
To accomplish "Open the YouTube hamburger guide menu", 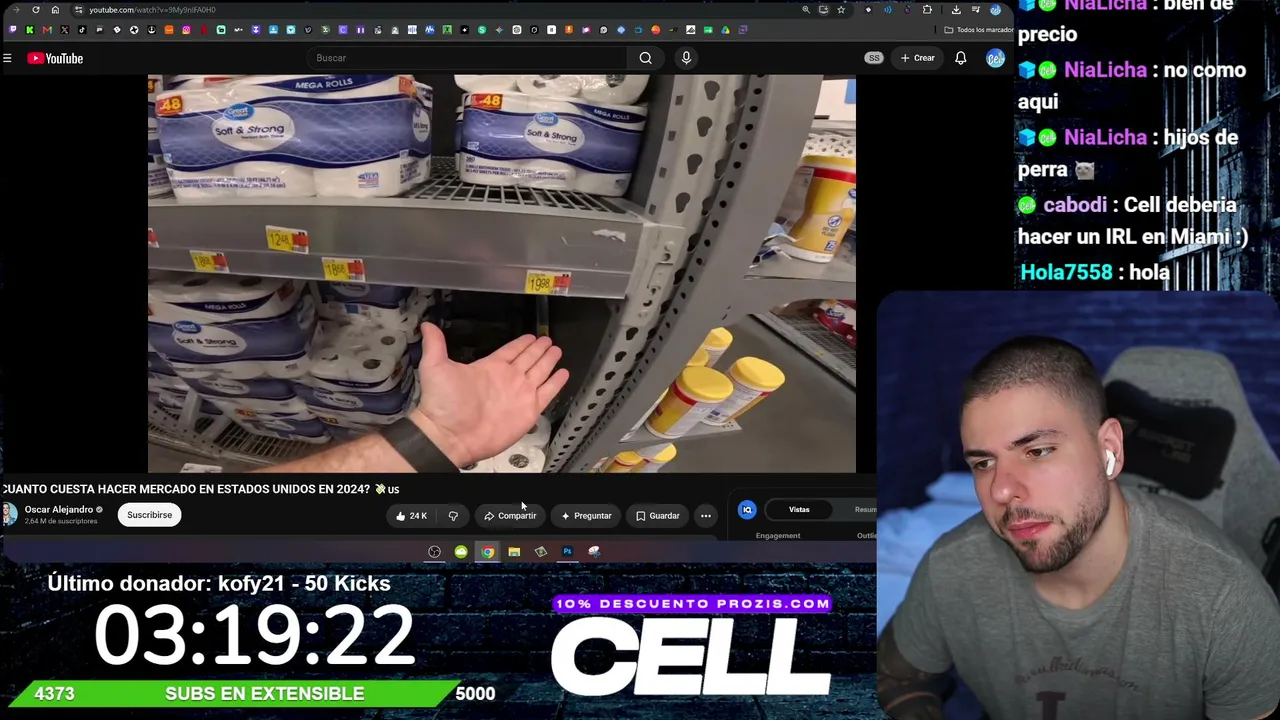I will 7,58.
